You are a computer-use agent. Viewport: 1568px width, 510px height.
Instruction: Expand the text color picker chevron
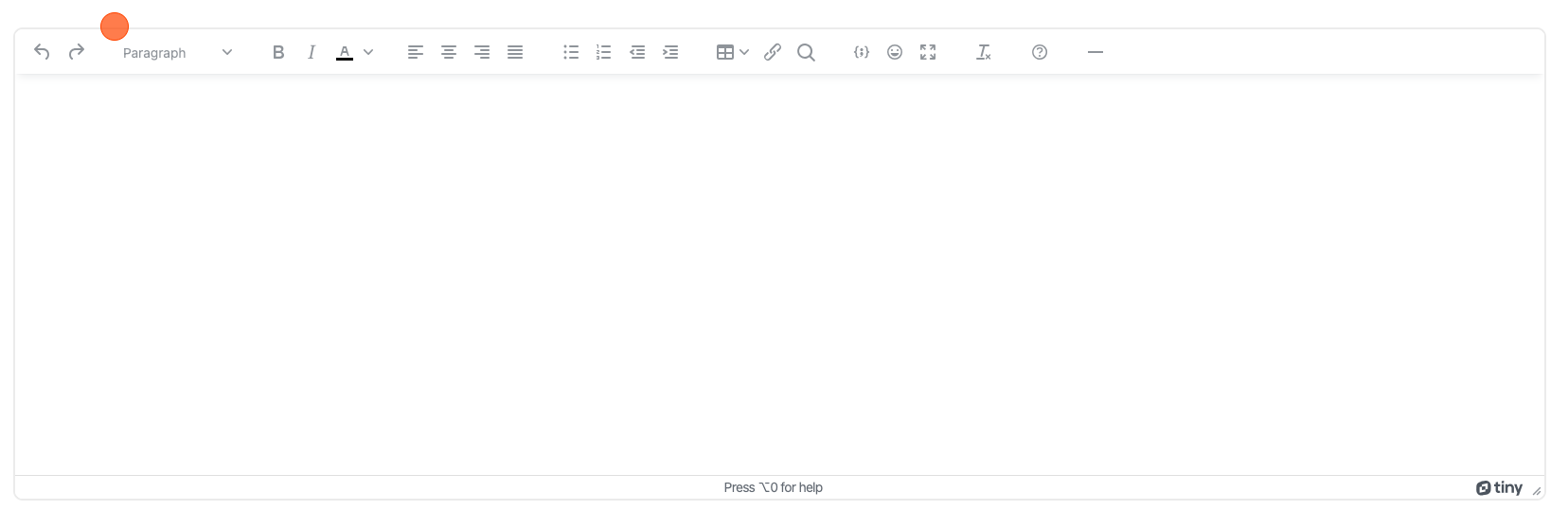[x=368, y=53]
